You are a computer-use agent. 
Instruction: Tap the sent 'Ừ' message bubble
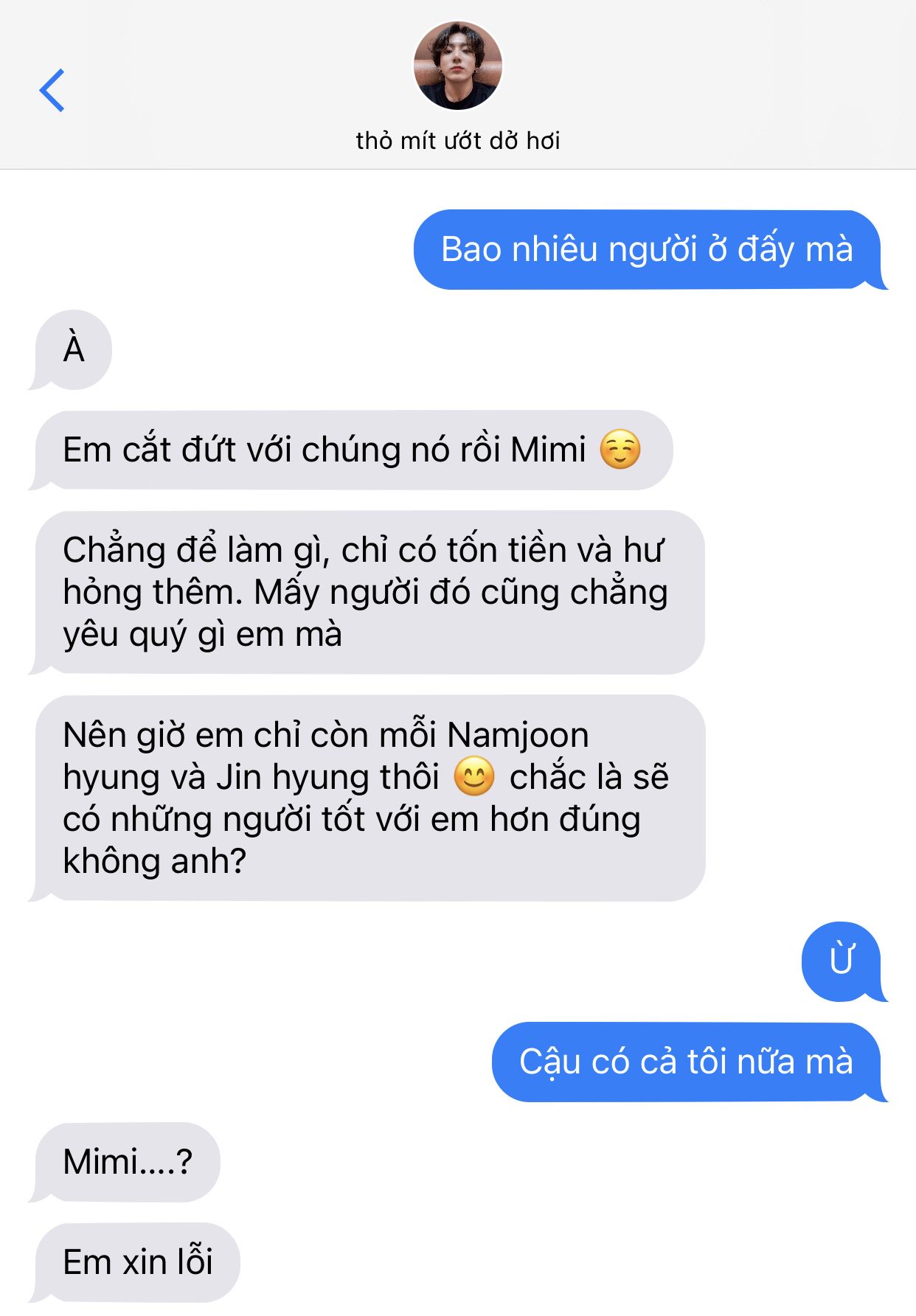coord(843,961)
